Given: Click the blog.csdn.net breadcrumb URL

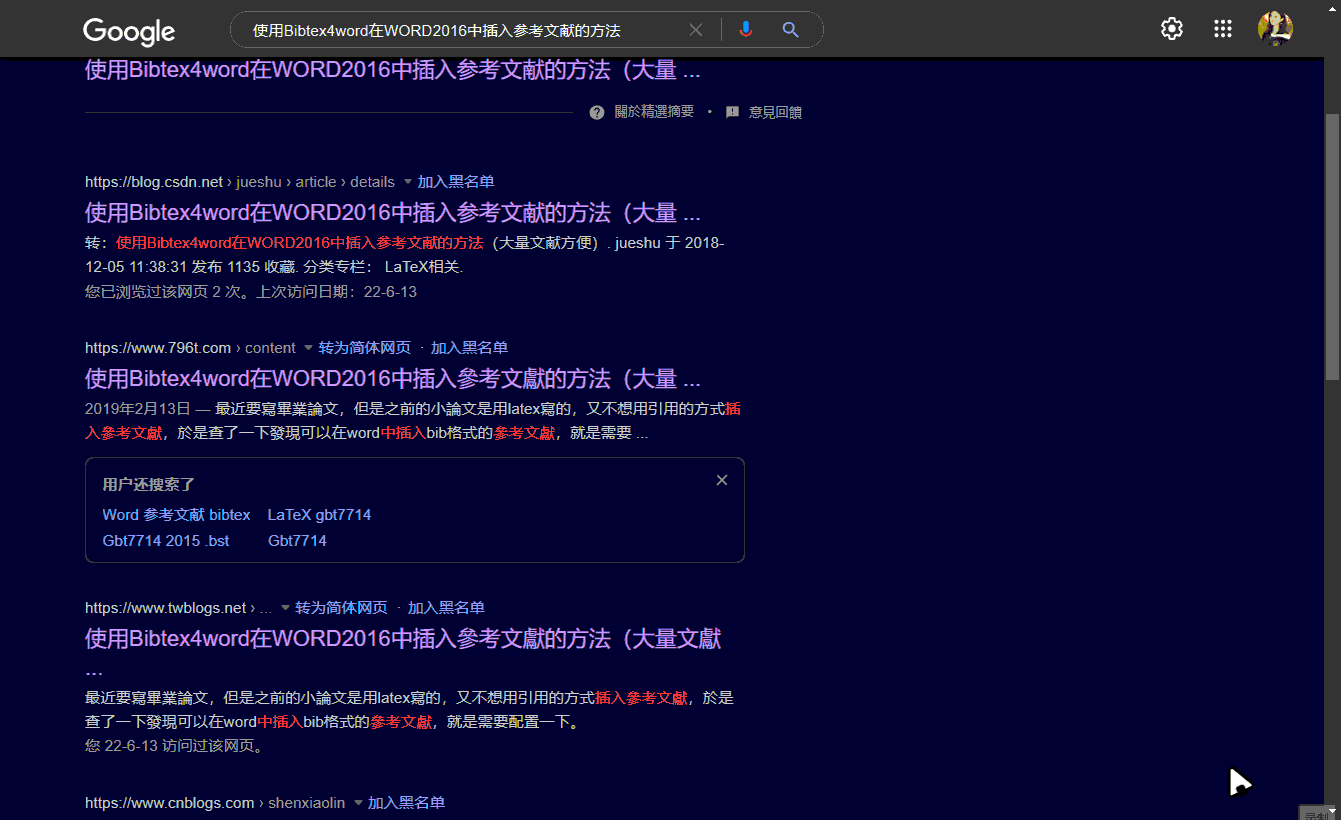Looking at the screenshot, I should click(240, 182).
